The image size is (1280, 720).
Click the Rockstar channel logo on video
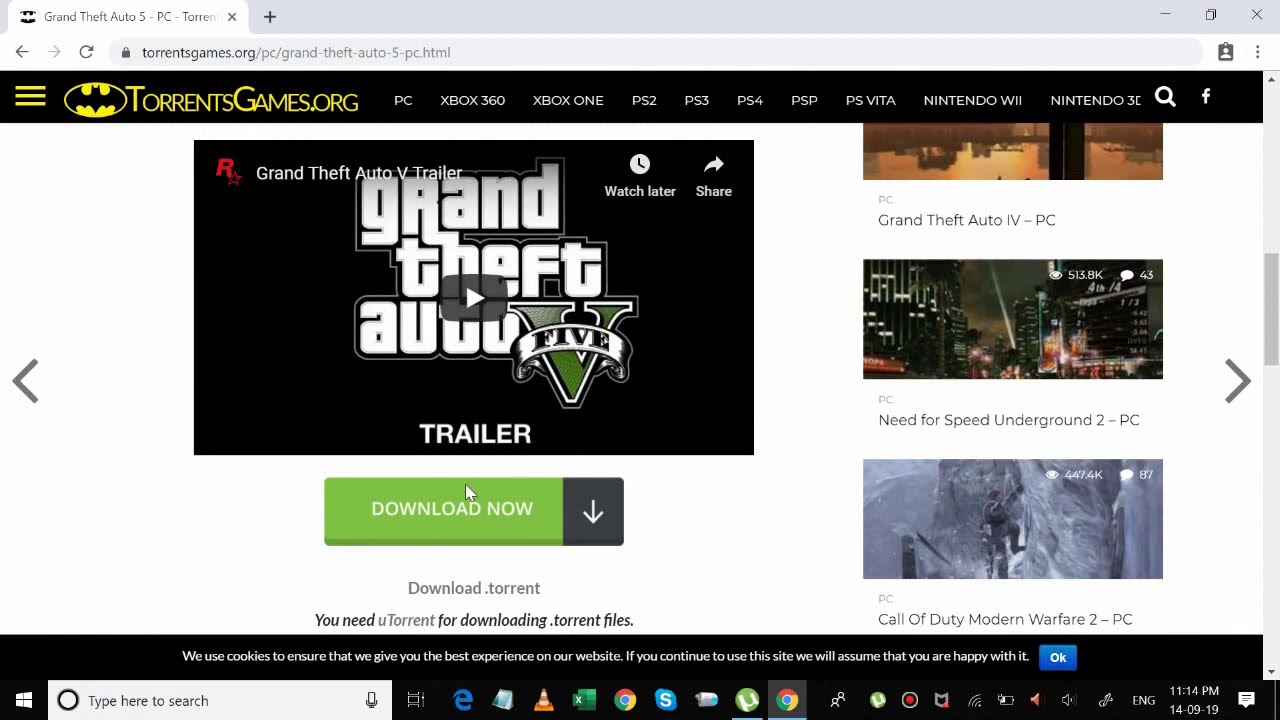click(228, 172)
